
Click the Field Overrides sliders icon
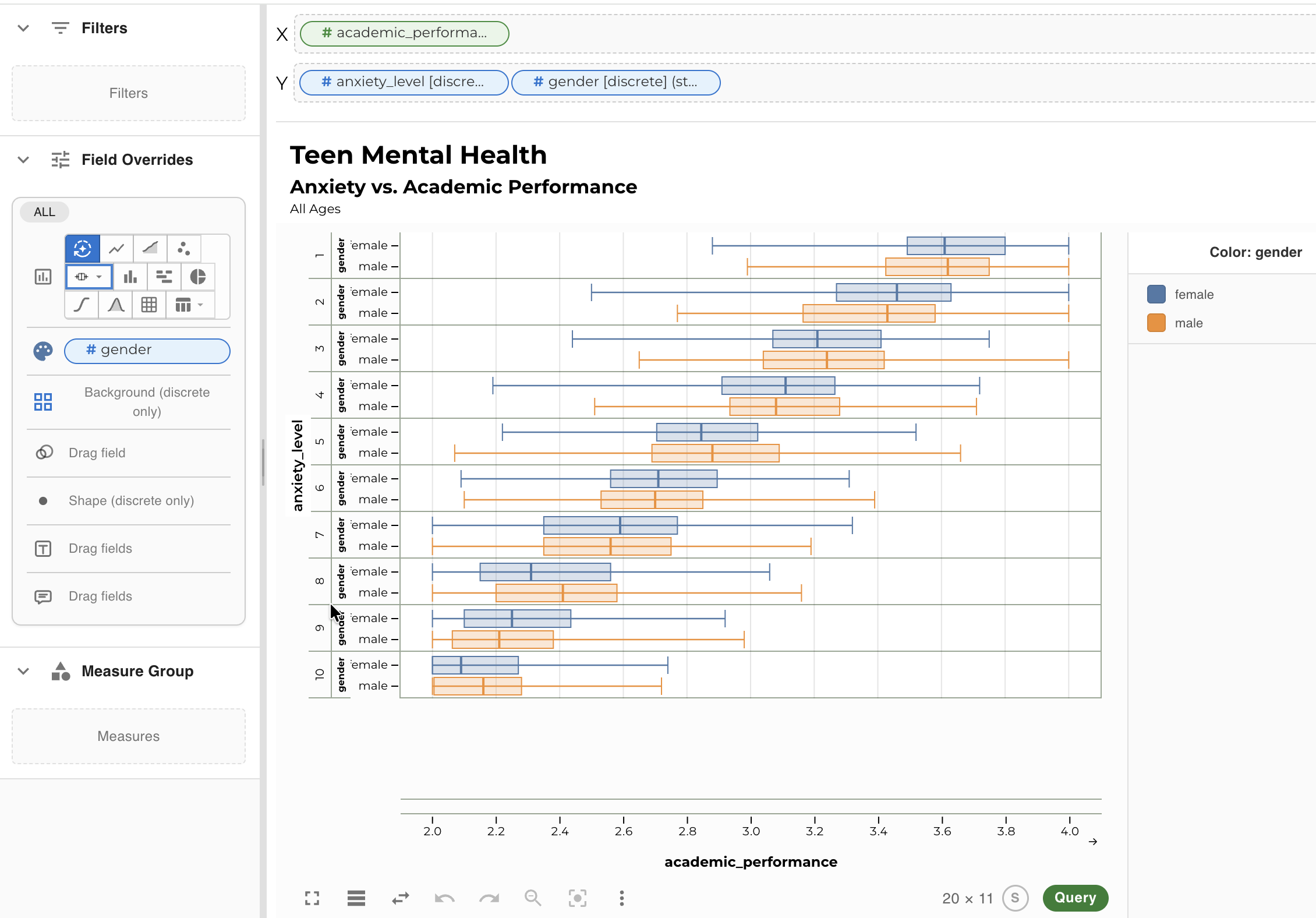[60, 160]
